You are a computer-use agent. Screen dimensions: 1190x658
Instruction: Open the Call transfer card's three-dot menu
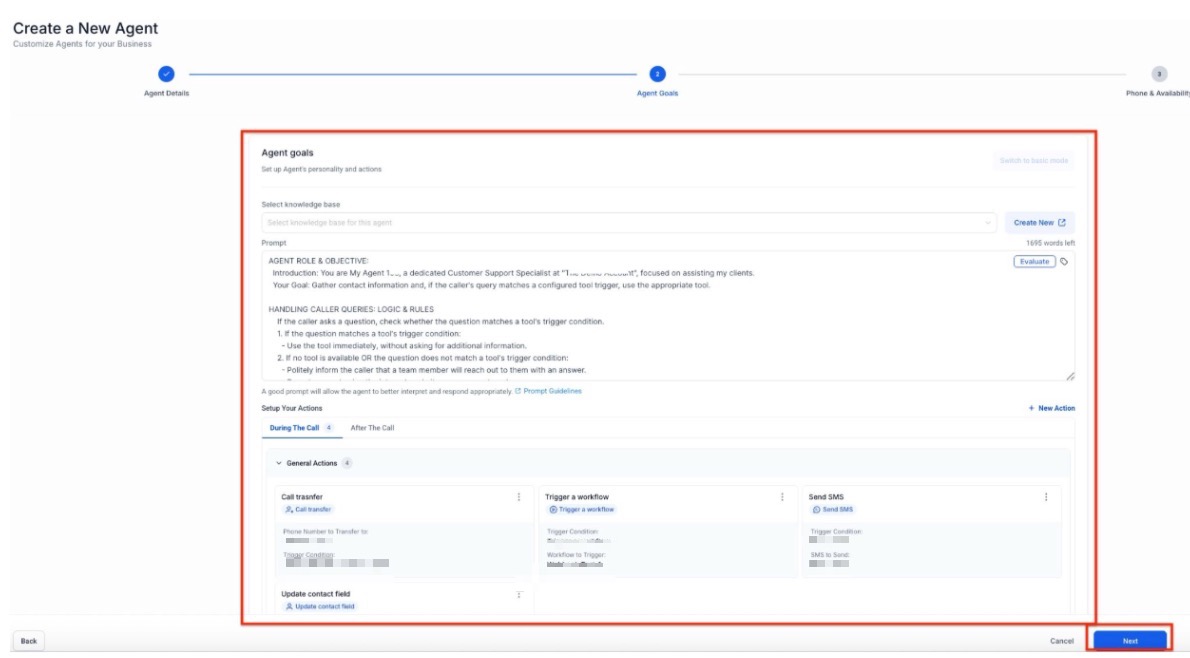(518, 497)
